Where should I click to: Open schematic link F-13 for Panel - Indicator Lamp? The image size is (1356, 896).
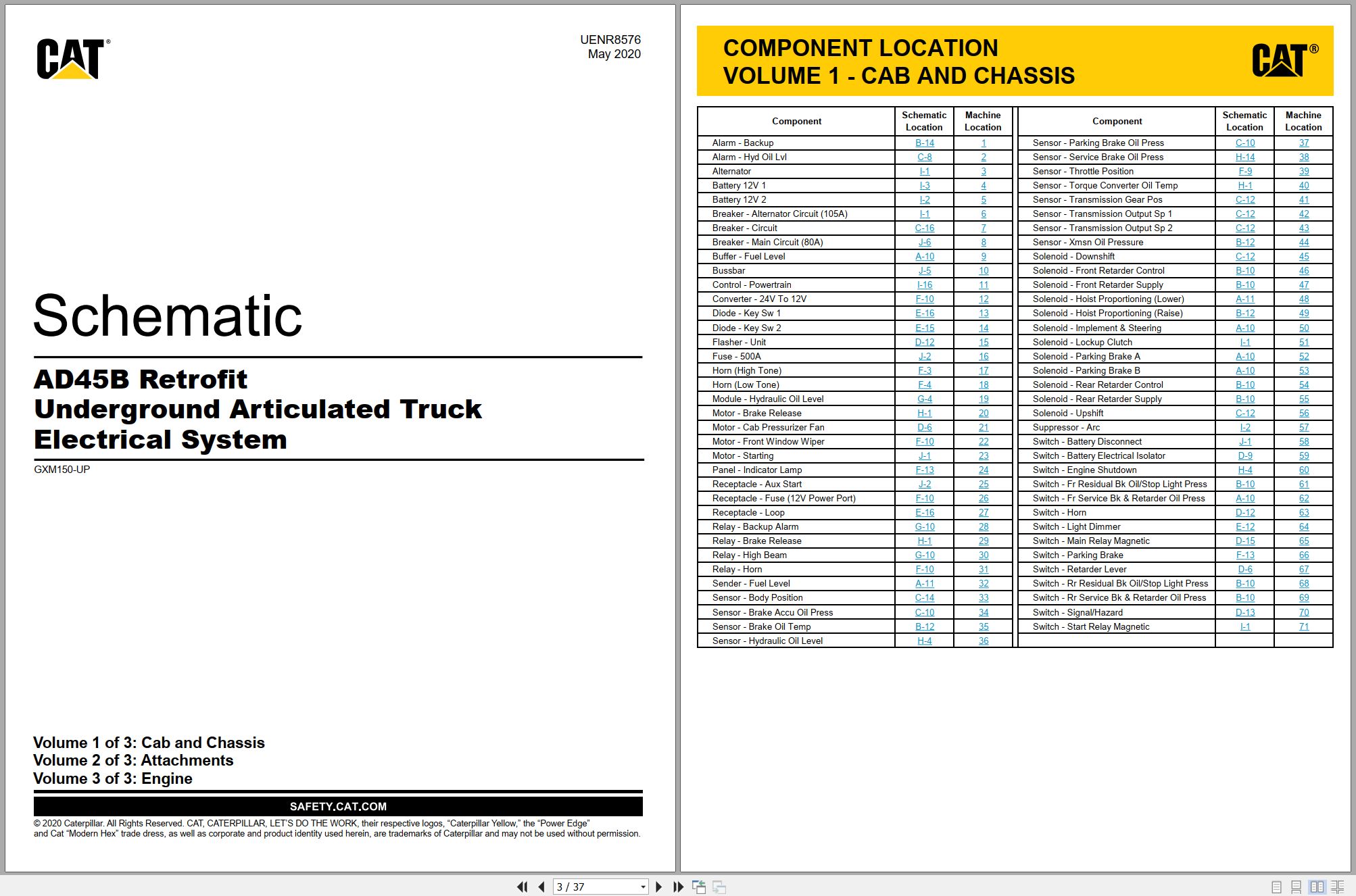[924, 470]
